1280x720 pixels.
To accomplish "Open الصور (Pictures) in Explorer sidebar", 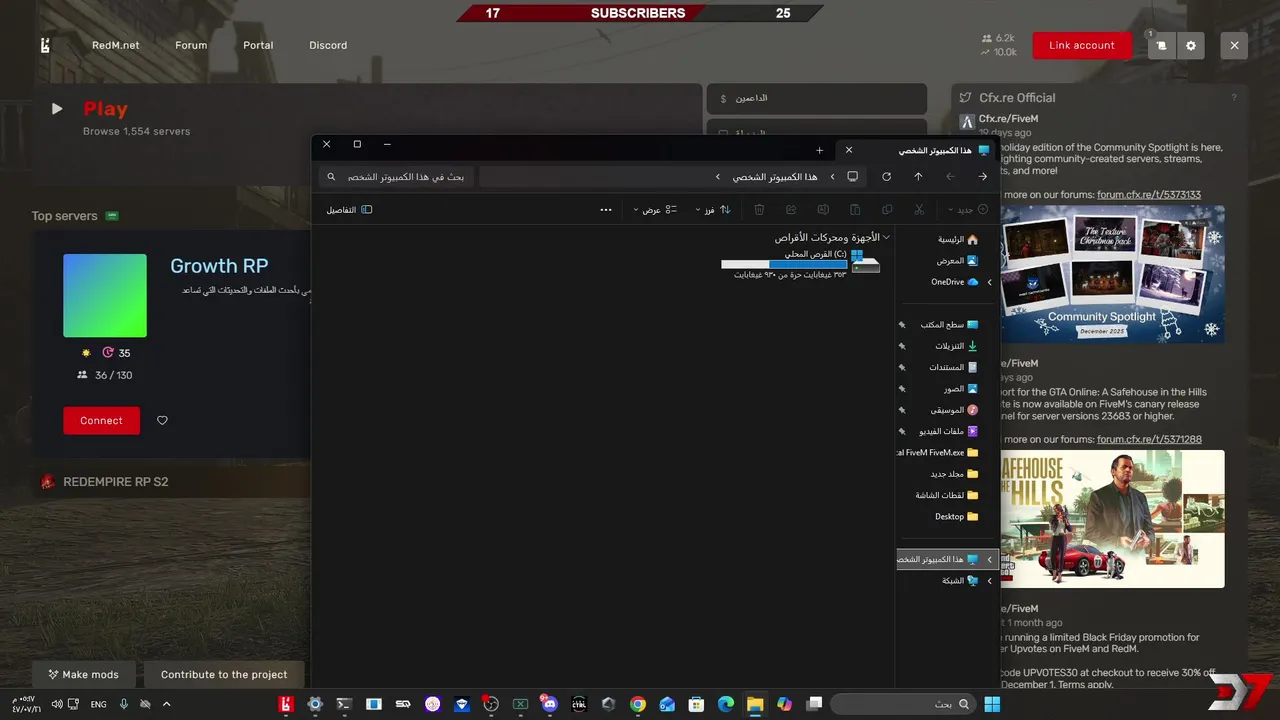I will [961, 389].
